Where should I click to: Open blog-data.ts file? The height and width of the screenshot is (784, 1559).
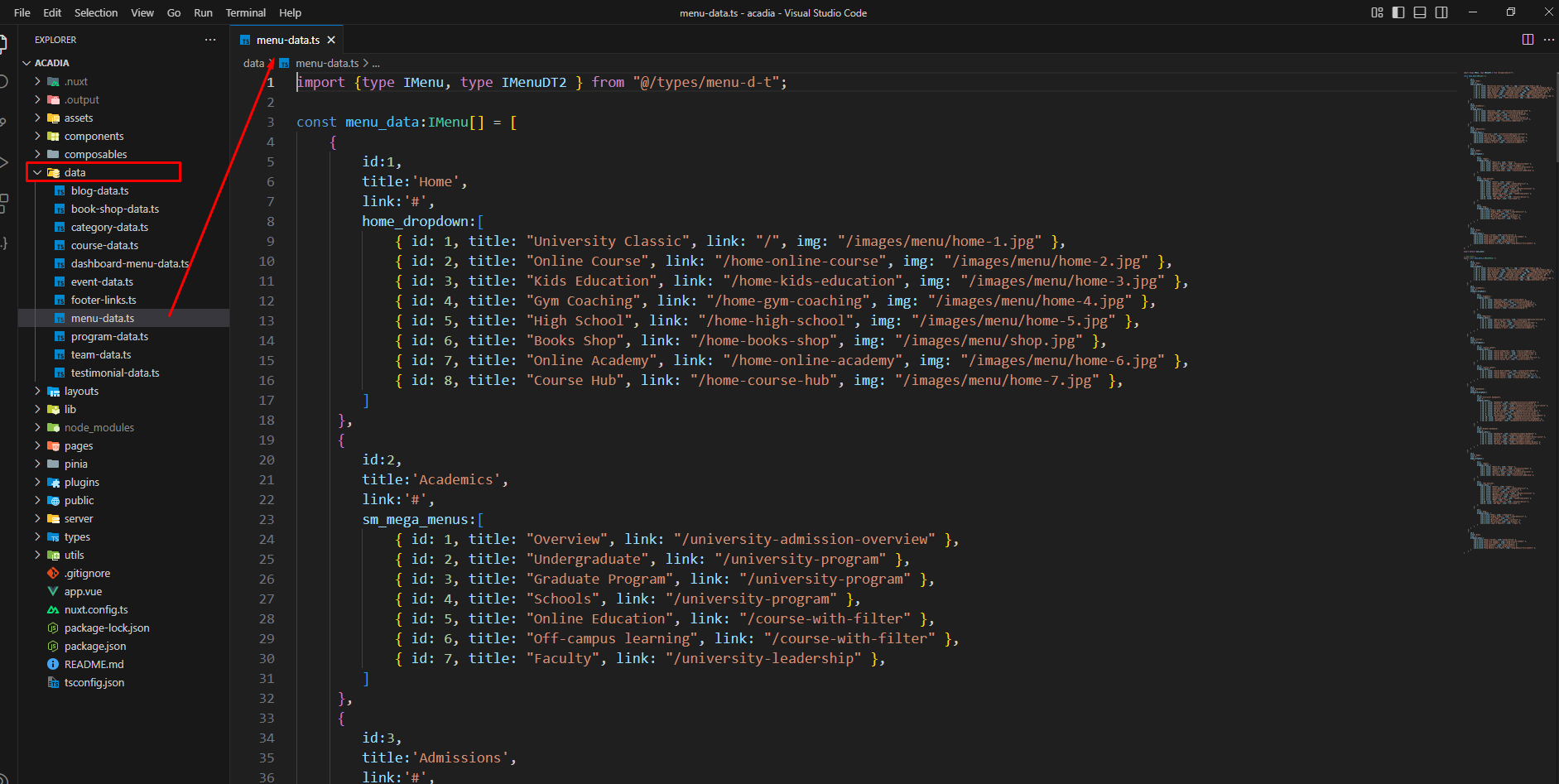tap(124, 190)
